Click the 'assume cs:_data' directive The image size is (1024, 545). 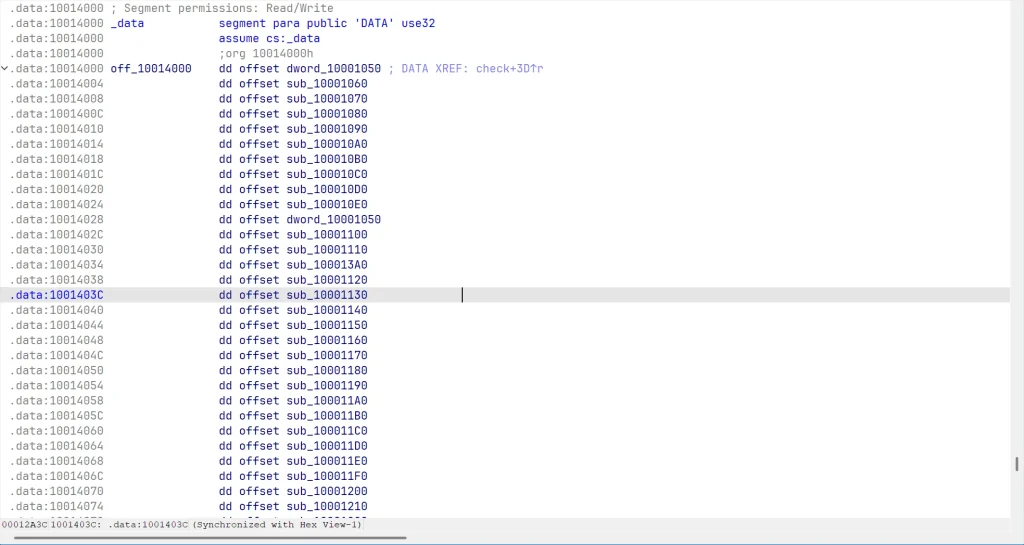(265, 38)
